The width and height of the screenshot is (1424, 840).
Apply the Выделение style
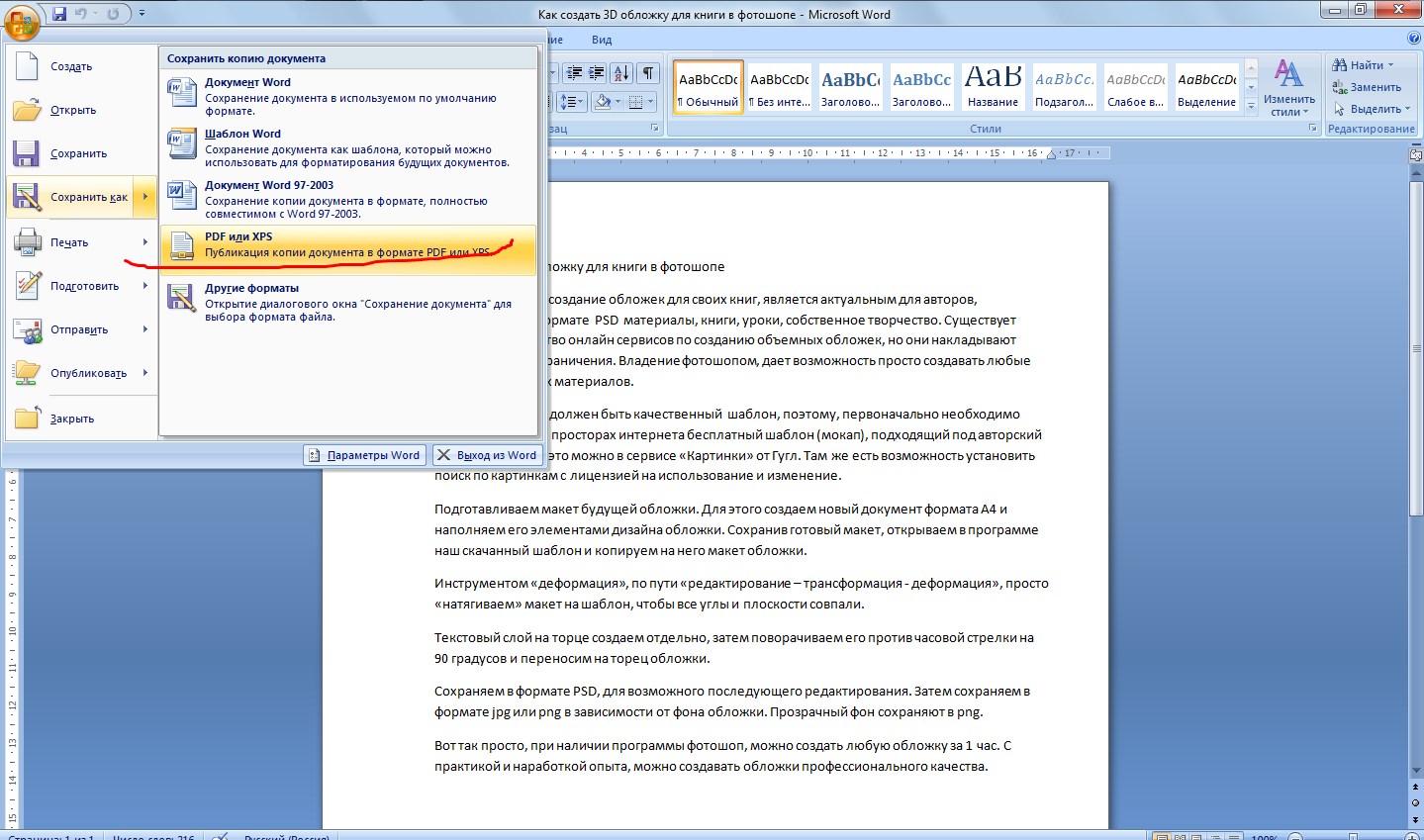click(1207, 87)
